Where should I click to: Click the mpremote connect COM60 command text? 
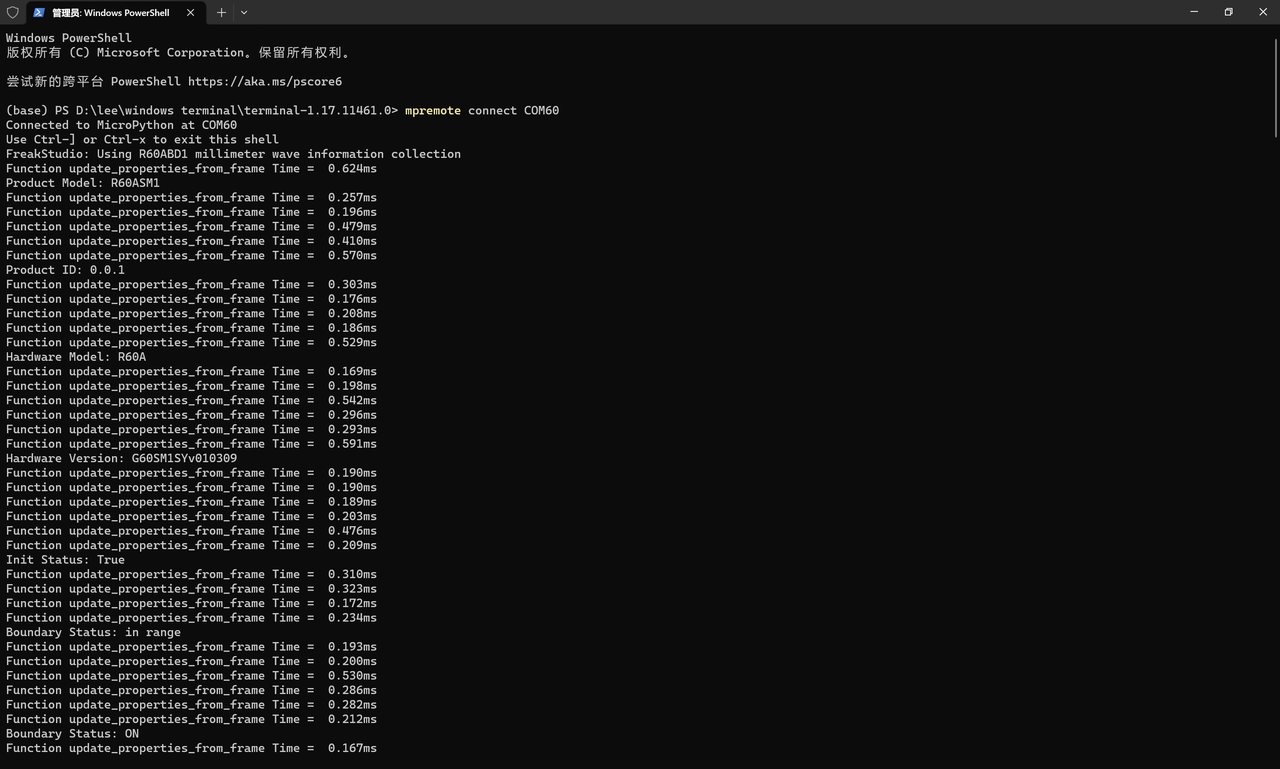click(482, 111)
